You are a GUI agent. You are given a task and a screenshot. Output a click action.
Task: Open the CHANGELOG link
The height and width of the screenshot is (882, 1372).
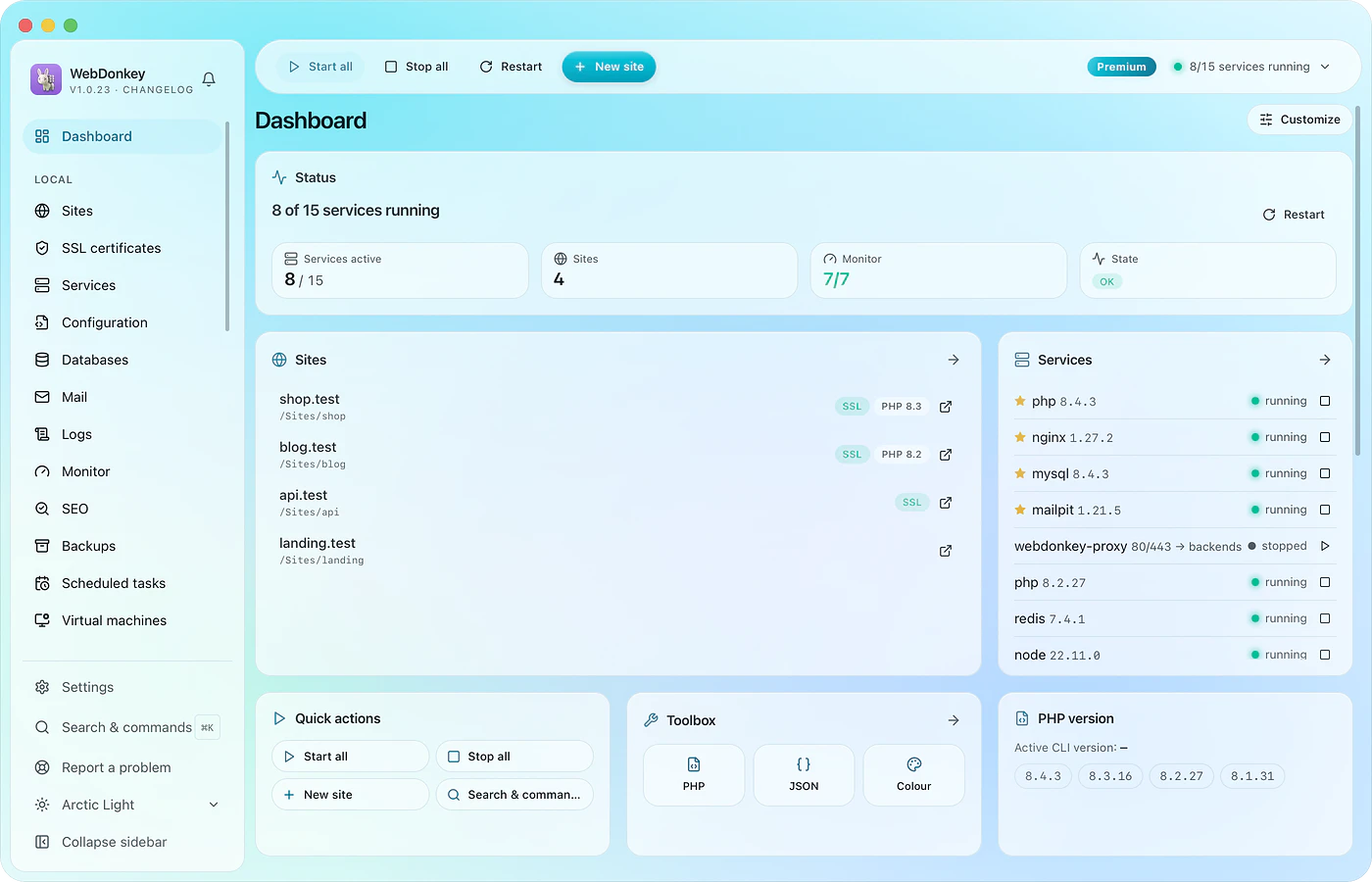click(158, 89)
